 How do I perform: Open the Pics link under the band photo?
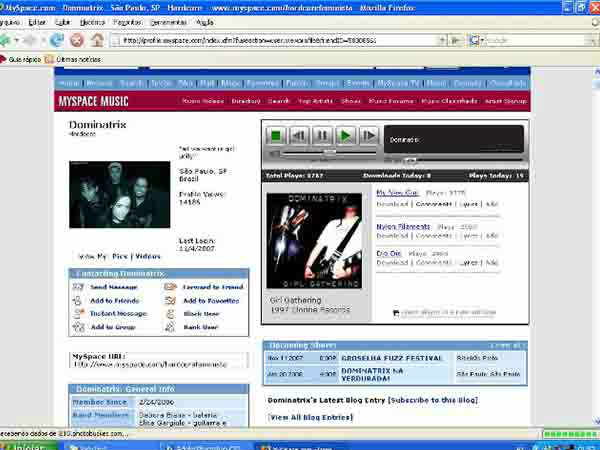120,256
